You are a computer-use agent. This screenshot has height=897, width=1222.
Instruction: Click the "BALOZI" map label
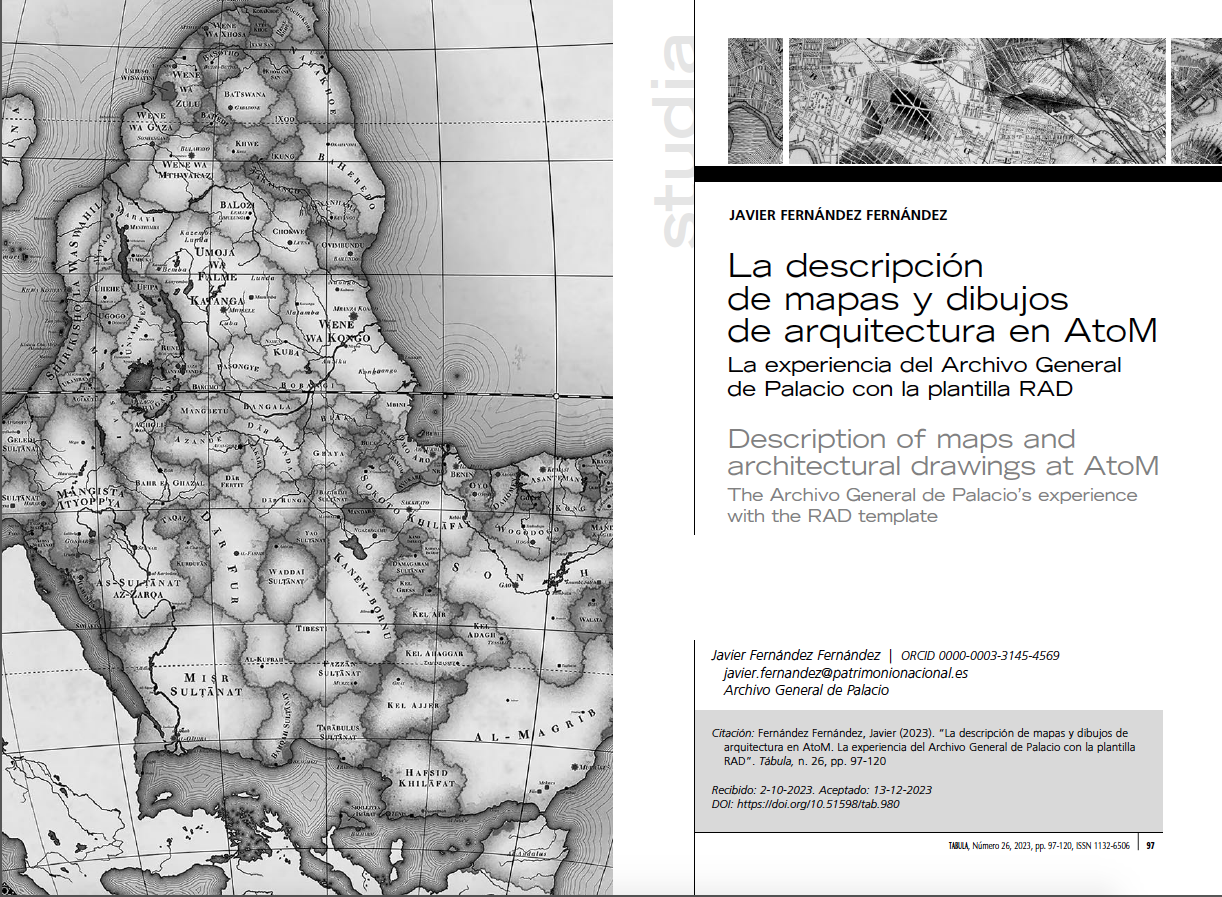pos(239,204)
